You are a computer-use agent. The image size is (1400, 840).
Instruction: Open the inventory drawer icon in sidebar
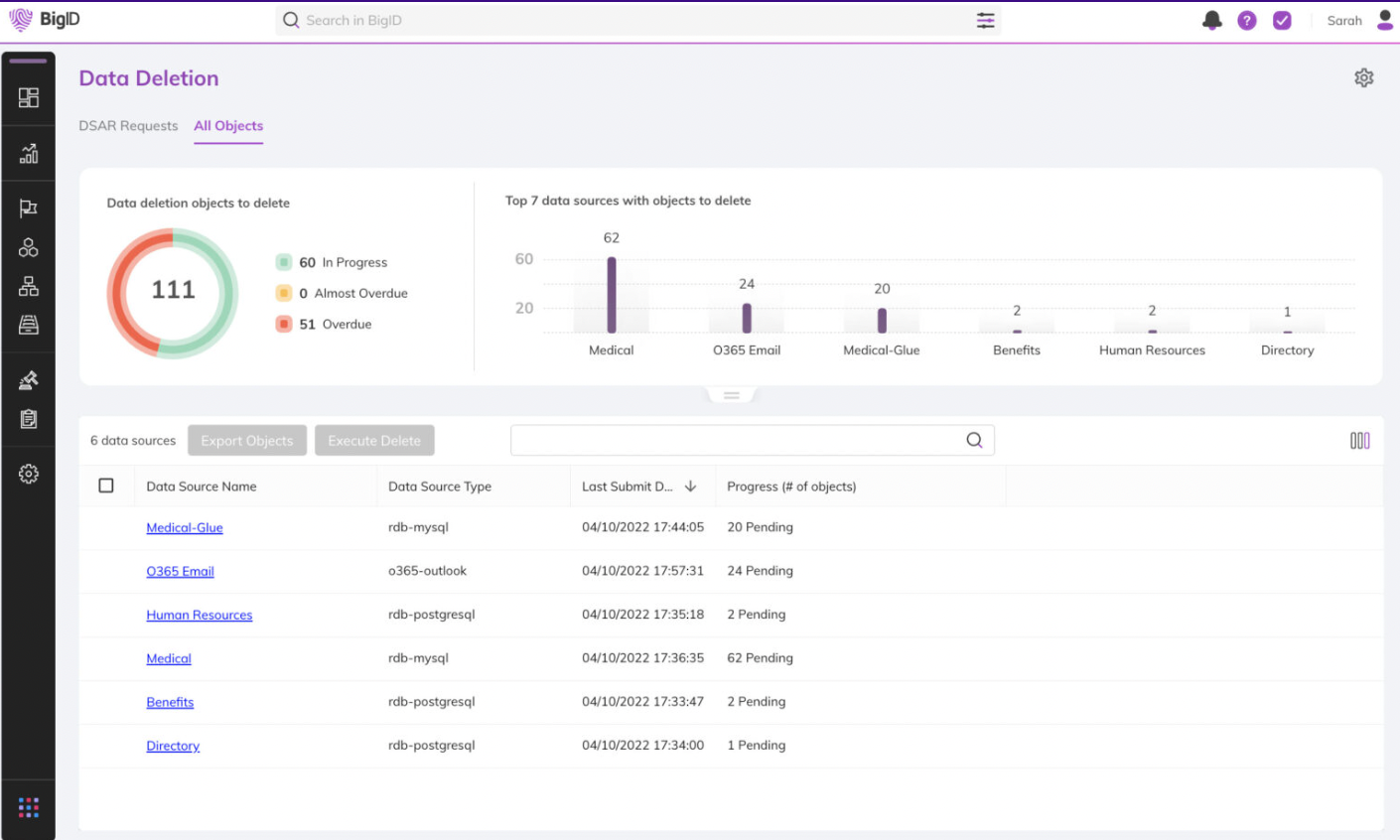(29, 325)
